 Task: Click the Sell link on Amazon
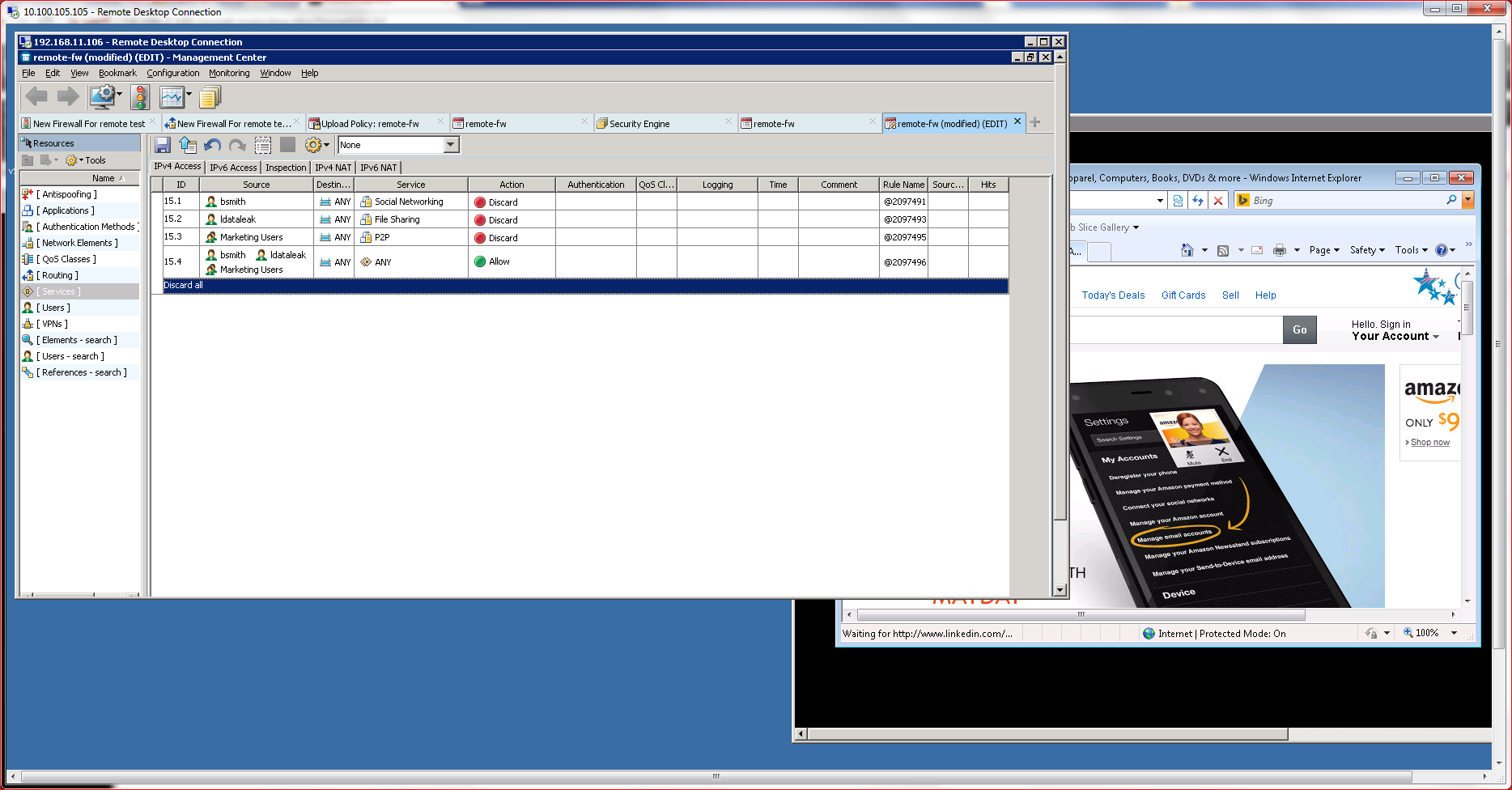(1230, 295)
